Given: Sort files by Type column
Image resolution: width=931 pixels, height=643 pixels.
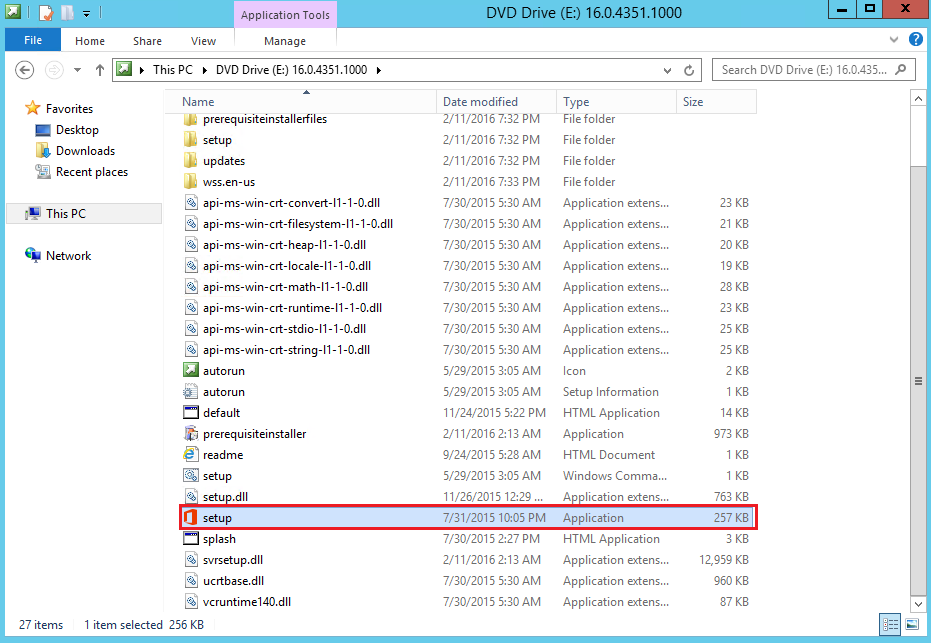Looking at the screenshot, I should (616, 102).
